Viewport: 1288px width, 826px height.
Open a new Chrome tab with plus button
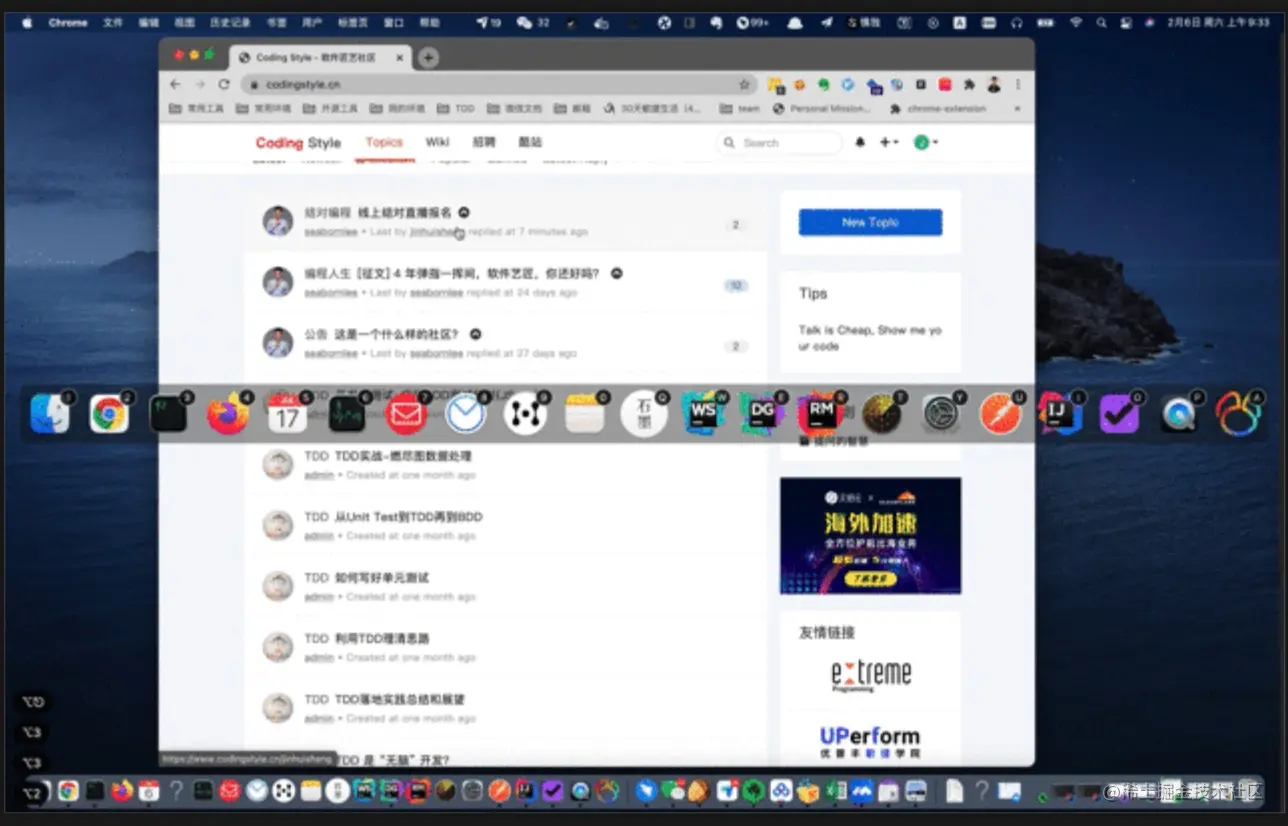[x=428, y=58]
